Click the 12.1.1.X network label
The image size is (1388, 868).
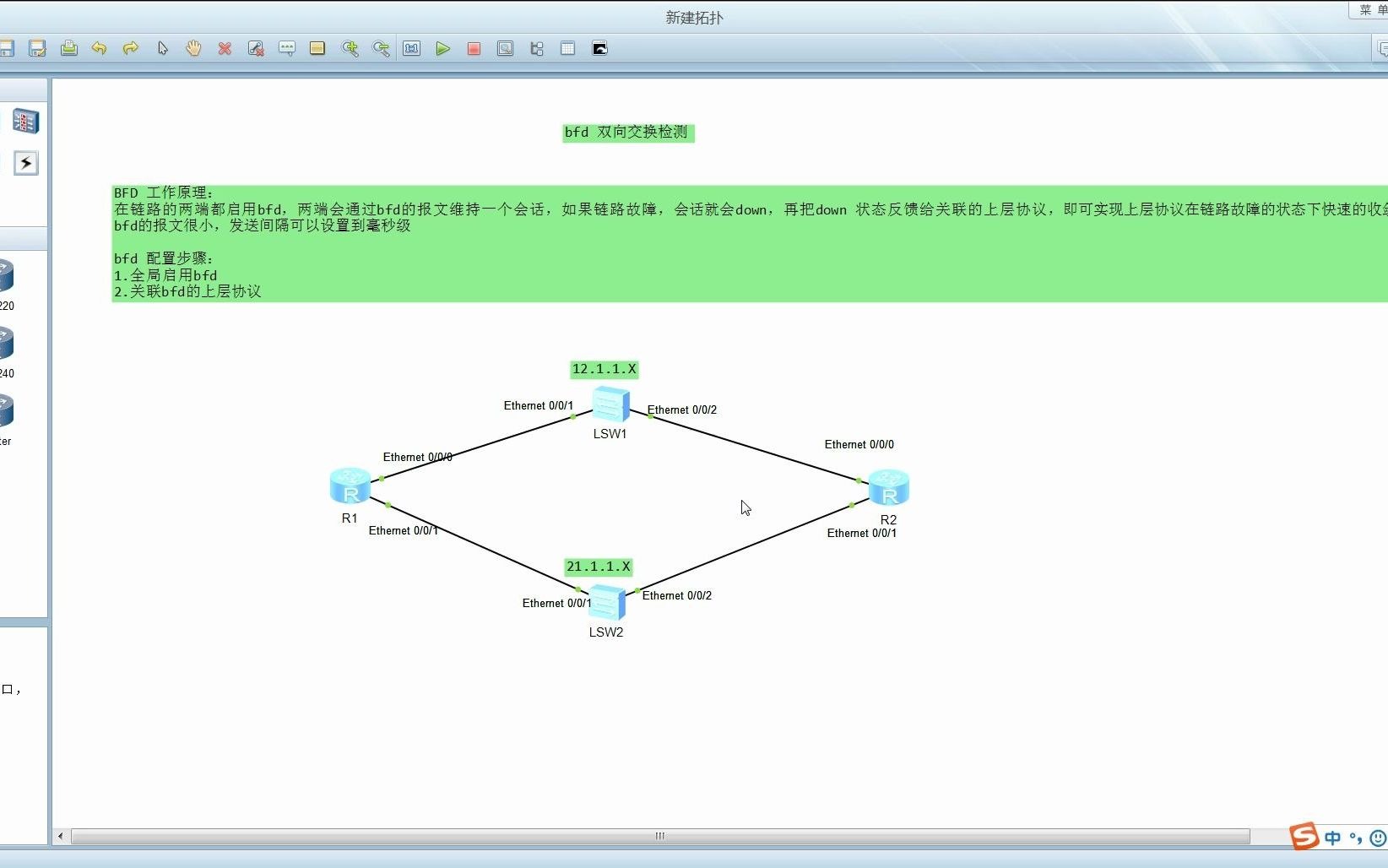(x=605, y=369)
